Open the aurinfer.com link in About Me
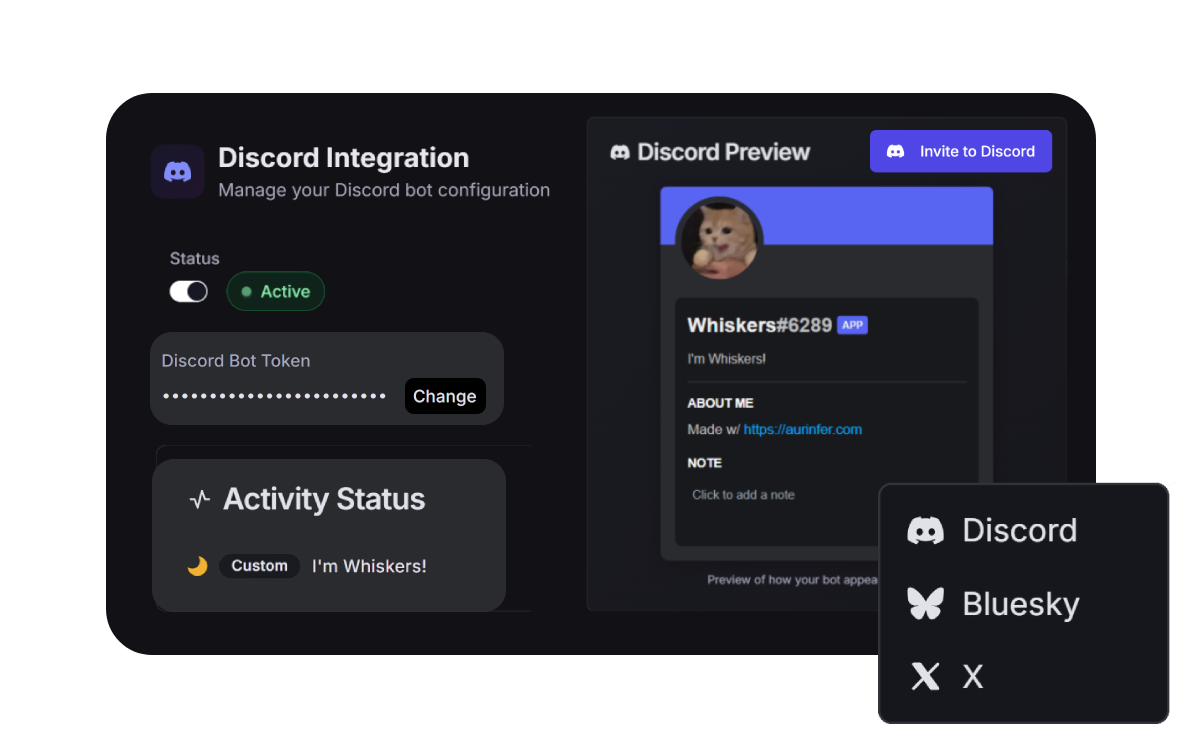The width and height of the screenshot is (1200, 750). 802,429
